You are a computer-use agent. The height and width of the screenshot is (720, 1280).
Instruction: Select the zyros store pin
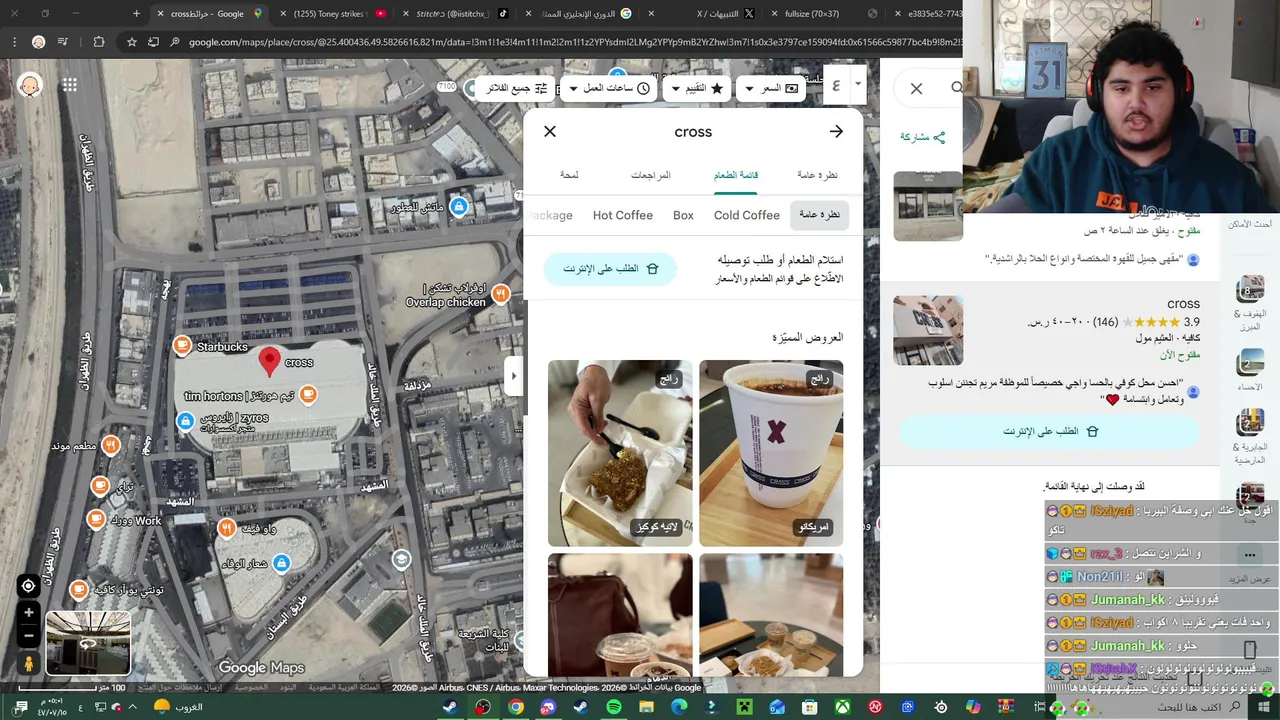pyautogui.click(x=185, y=421)
